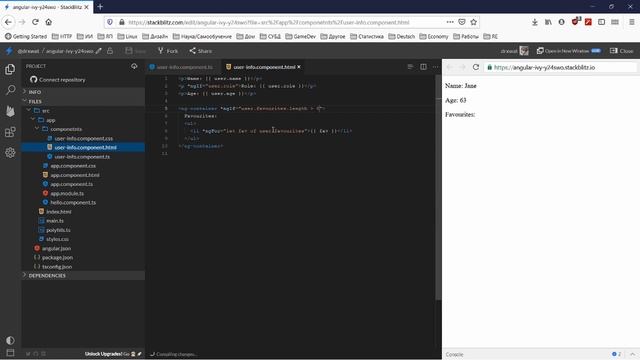Click the browser Back button

point(9,22)
